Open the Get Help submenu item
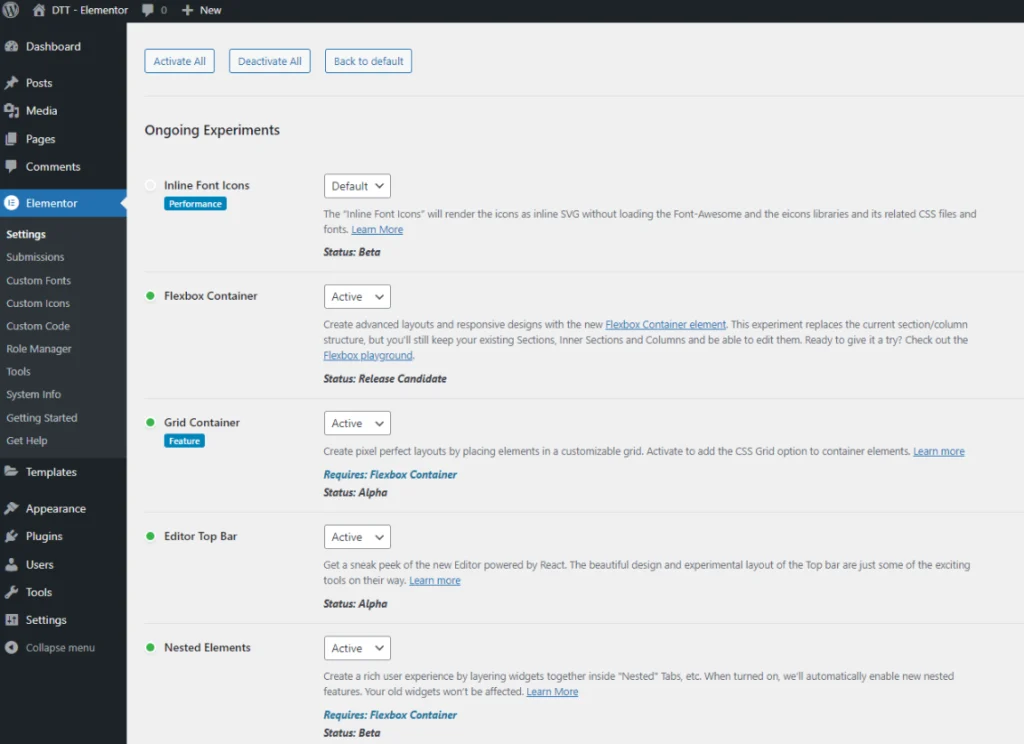This screenshot has height=744, width=1024. tap(27, 440)
